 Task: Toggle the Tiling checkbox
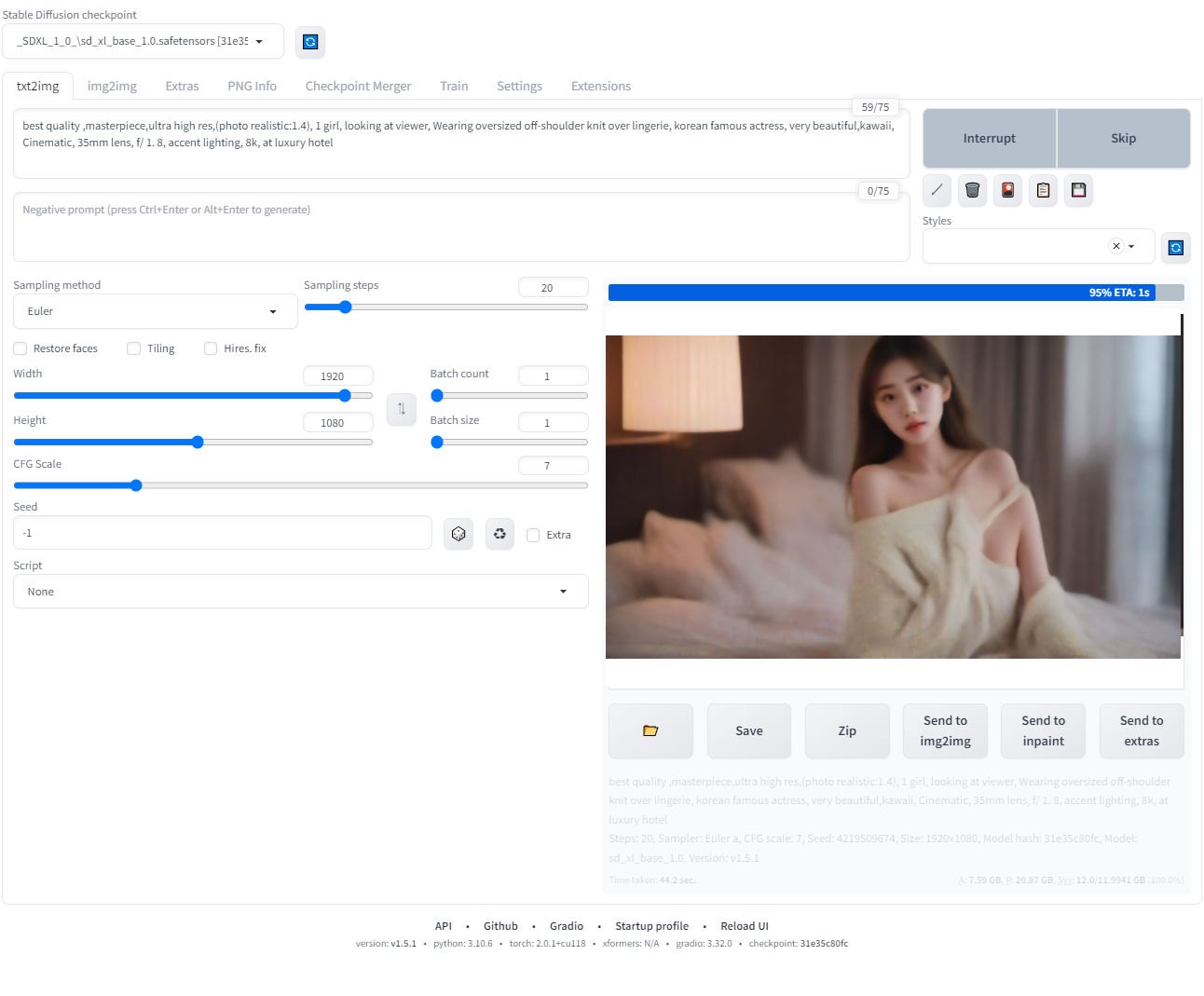click(134, 348)
